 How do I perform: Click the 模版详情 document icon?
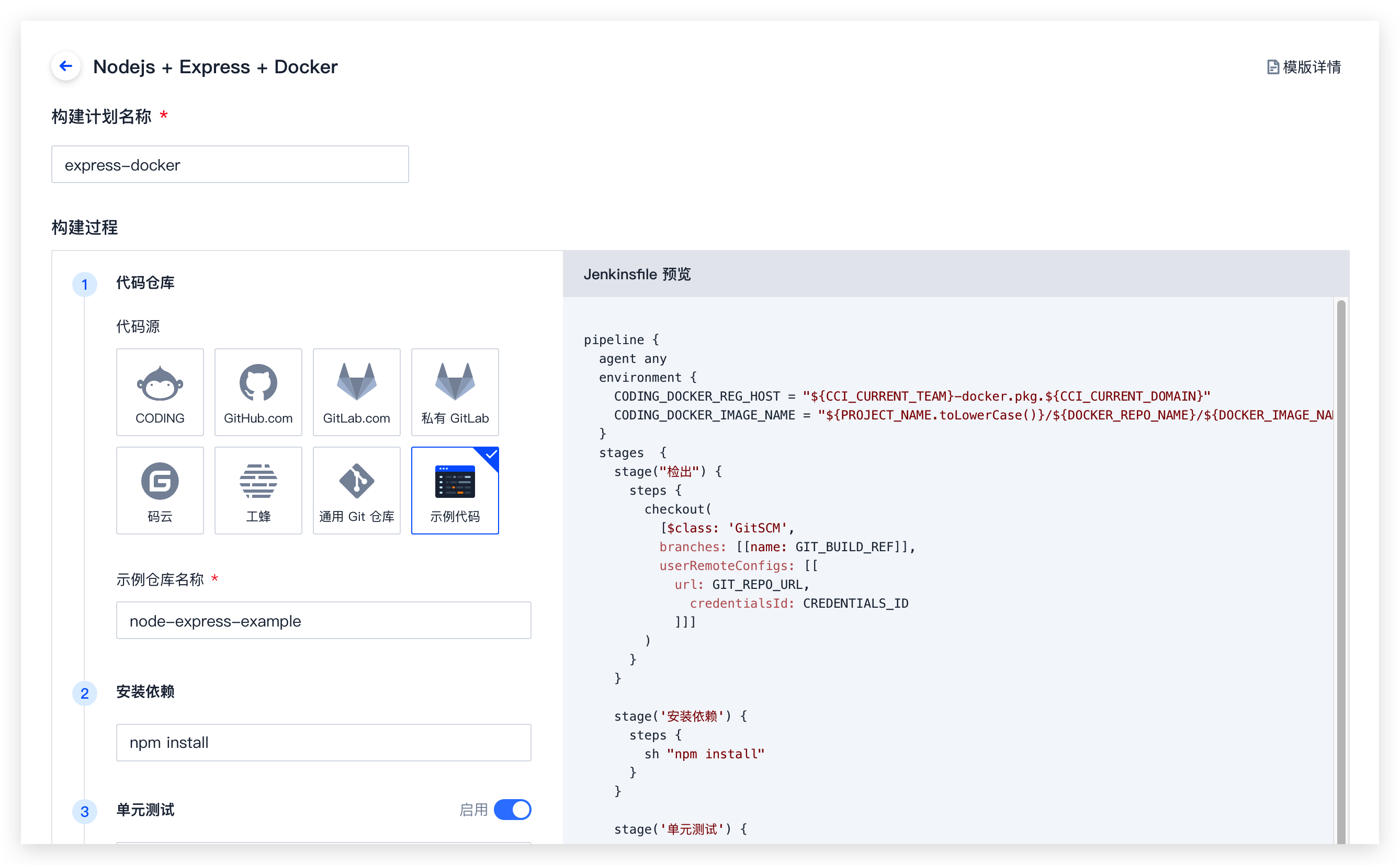(x=1272, y=67)
